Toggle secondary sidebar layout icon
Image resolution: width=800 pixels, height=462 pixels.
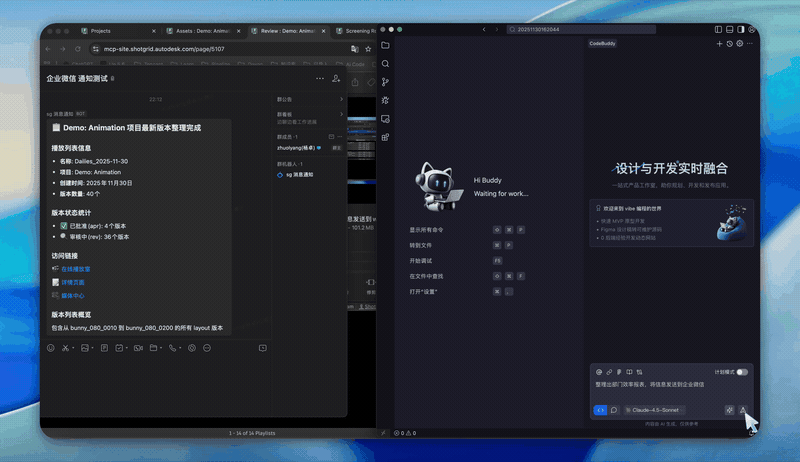pyautogui.click(x=741, y=30)
